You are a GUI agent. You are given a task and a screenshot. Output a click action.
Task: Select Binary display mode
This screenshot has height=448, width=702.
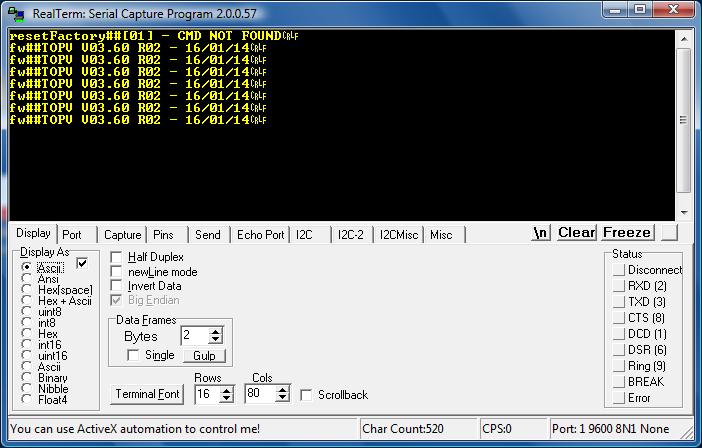click(x=26, y=377)
